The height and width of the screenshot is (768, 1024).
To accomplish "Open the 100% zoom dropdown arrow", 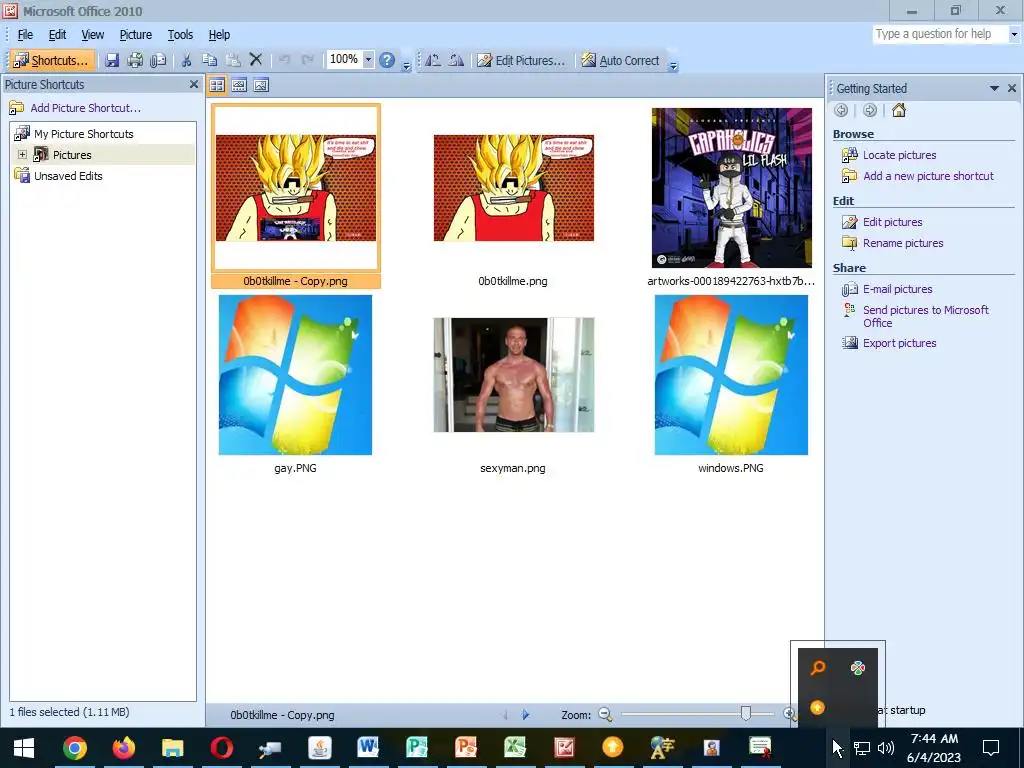I will click(x=368, y=59).
